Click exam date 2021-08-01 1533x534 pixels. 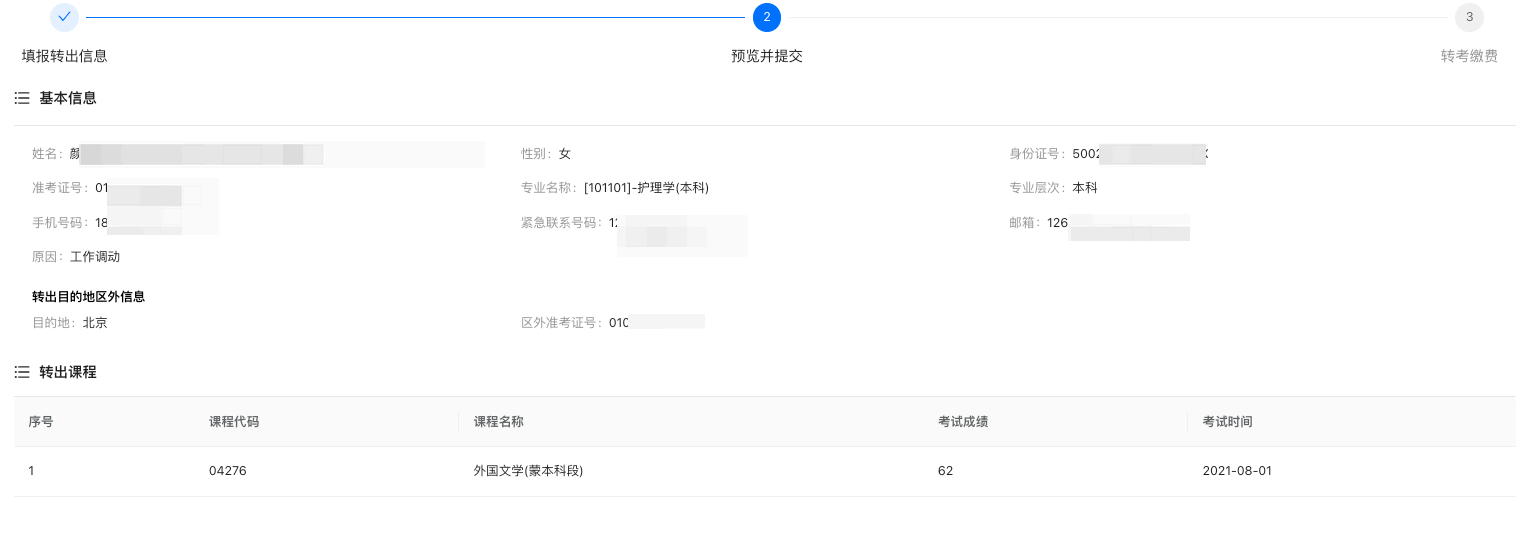(1237, 471)
